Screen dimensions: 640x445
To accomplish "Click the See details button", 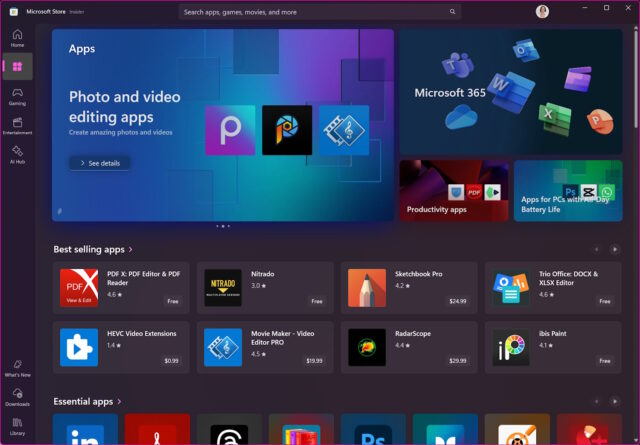I will tap(99, 163).
